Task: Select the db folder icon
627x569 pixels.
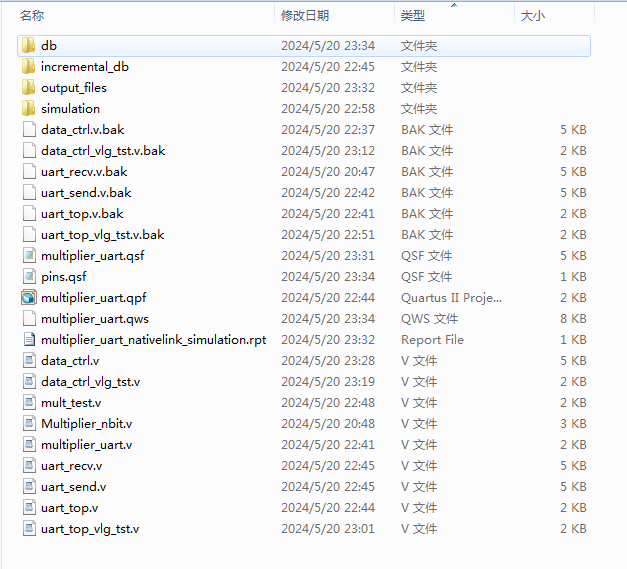Action: 28,46
